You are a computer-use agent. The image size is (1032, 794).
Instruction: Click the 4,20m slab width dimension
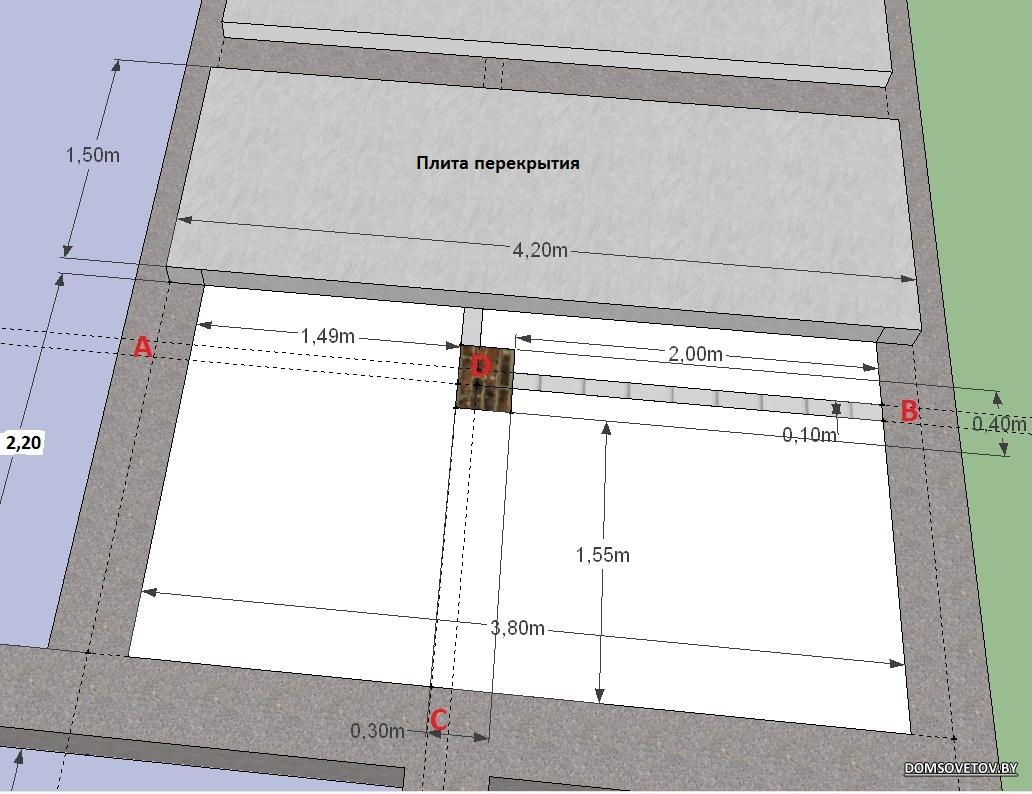pyautogui.click(x=540, y=250)
